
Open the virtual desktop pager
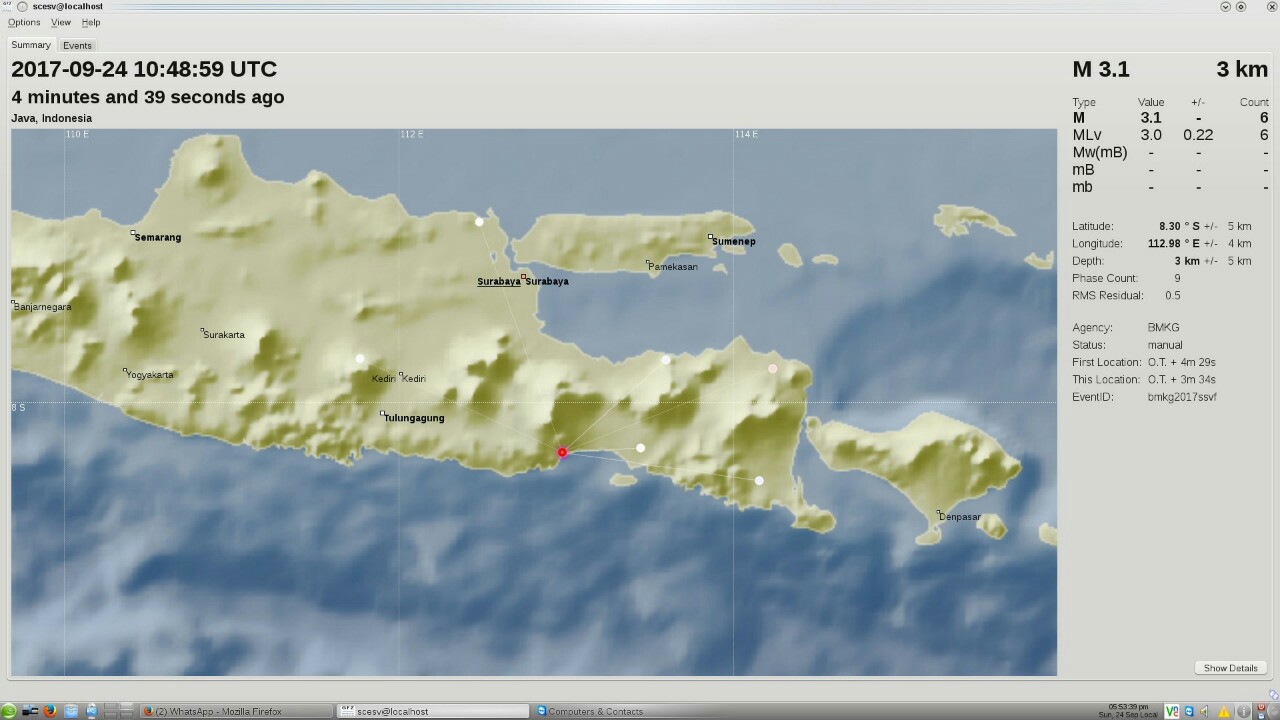coord(118,711)
